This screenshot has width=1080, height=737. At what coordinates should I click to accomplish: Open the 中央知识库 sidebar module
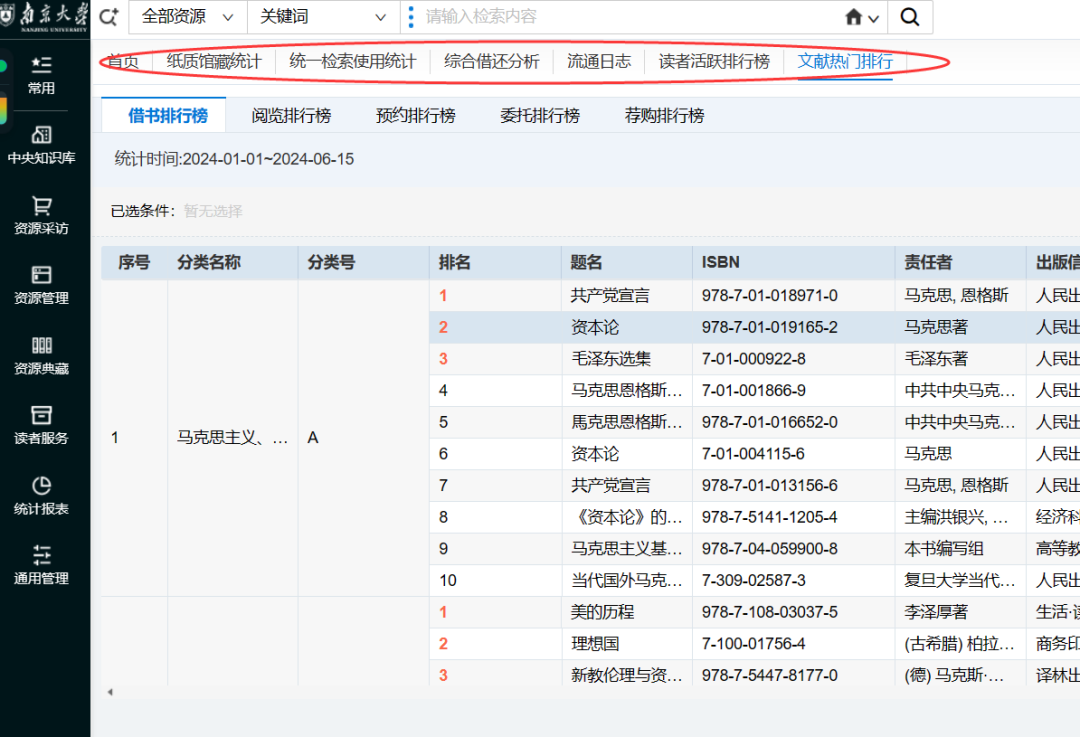[x=41, y=143]
